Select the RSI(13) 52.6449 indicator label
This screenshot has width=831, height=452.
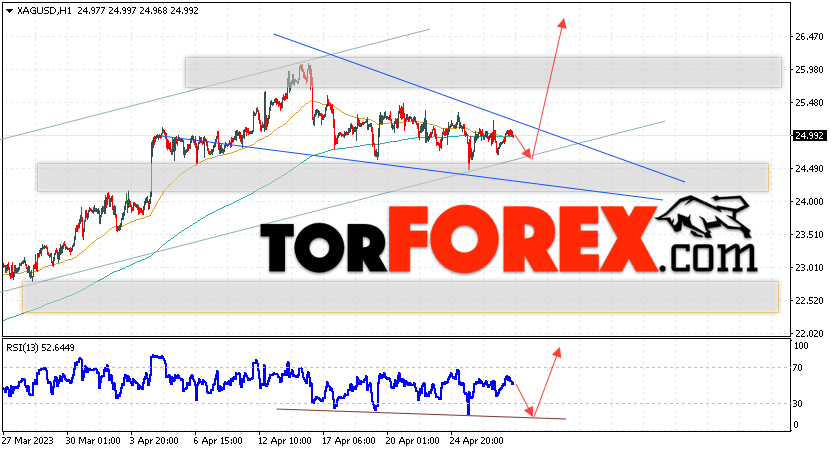(x=40, y=348)
